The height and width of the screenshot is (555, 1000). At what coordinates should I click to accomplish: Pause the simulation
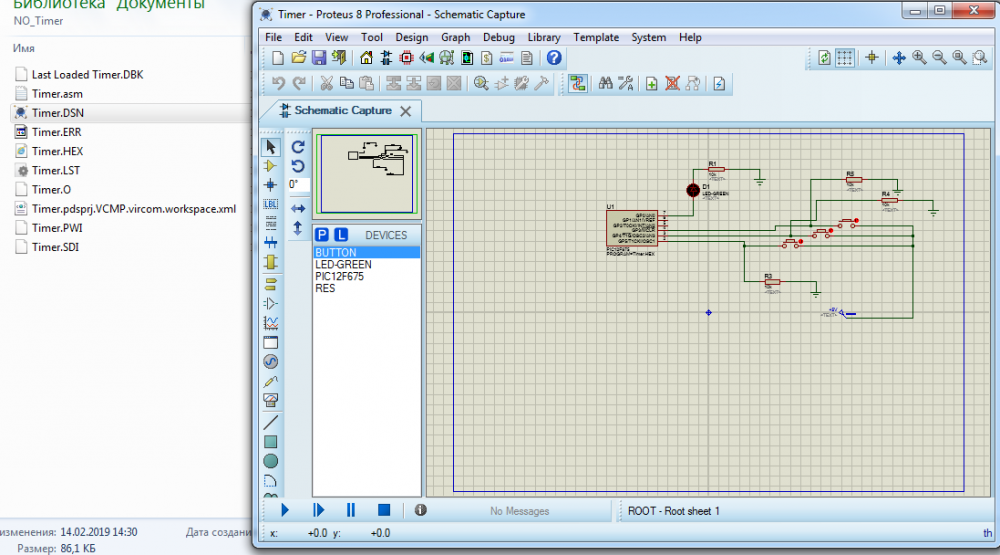(x=351, y=510)
